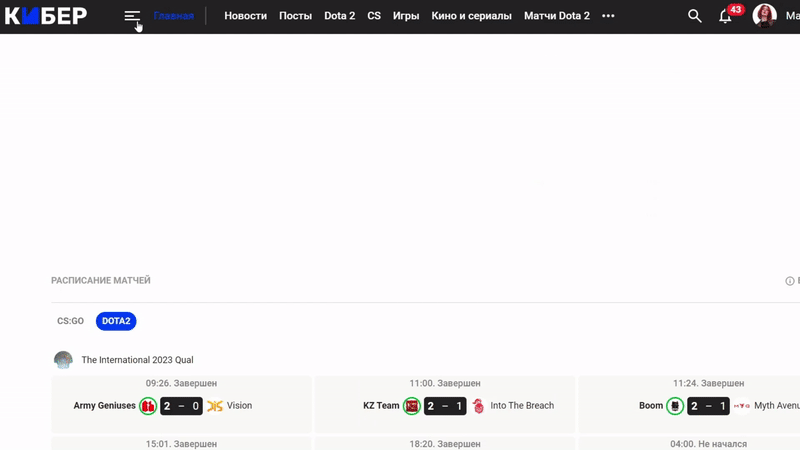Open Матчи Dota 2 nav item
Image resolution: width=800 pixels, height=450 pixels.
pyautogui.click(x=557, y=16)
